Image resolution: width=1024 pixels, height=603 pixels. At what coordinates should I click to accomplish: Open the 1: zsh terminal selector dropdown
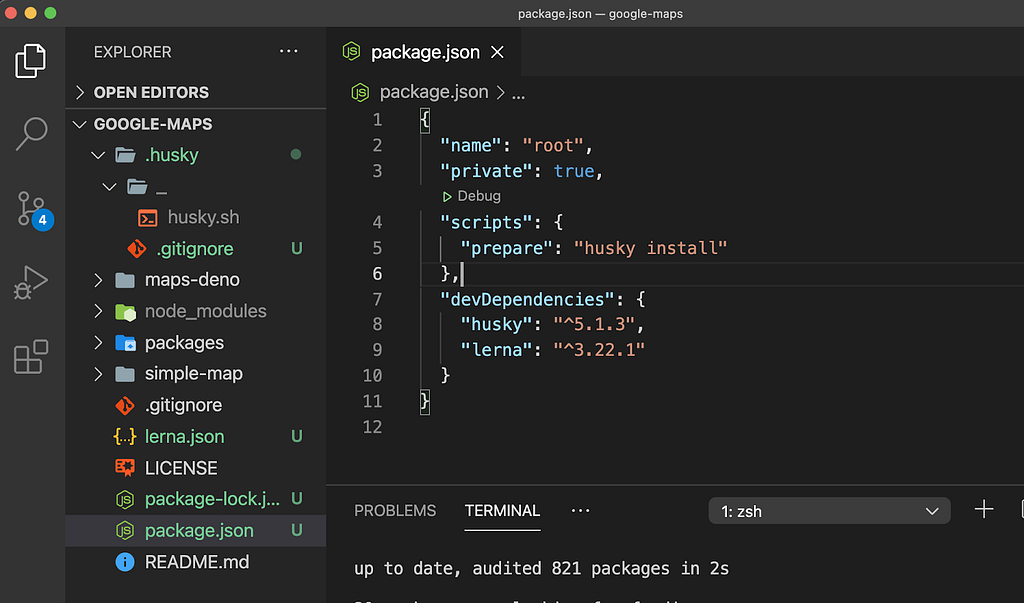point(829,511)
